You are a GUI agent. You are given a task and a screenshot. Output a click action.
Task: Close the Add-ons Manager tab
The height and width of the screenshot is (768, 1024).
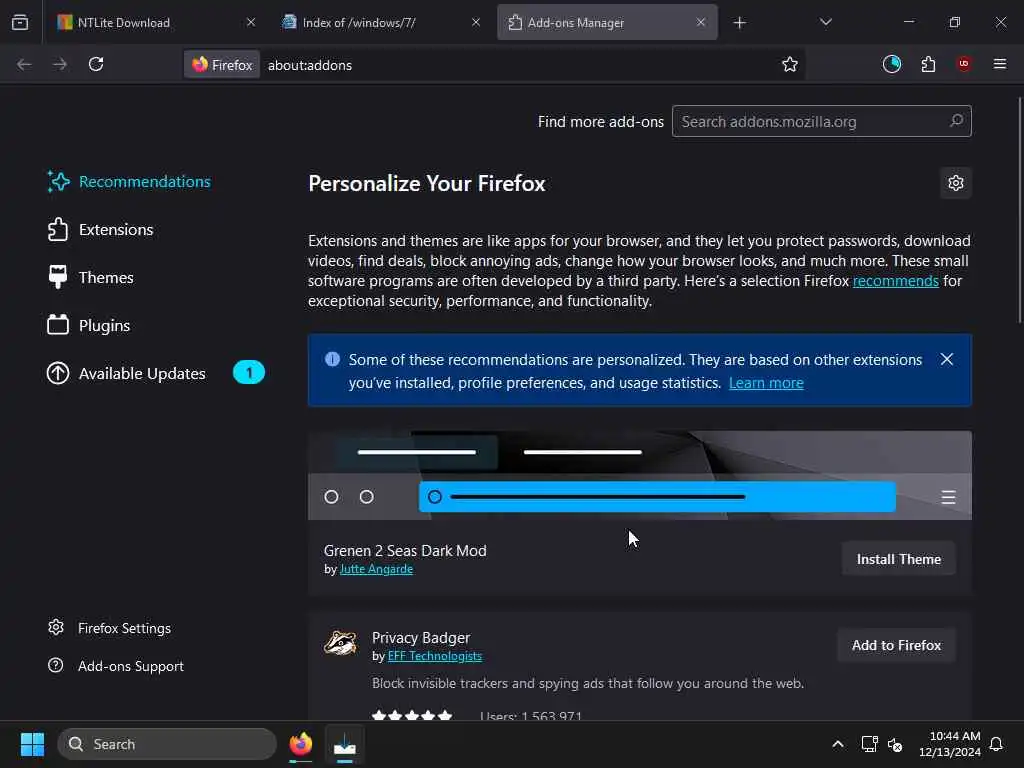pyautogui.click(x=701, y=22)
